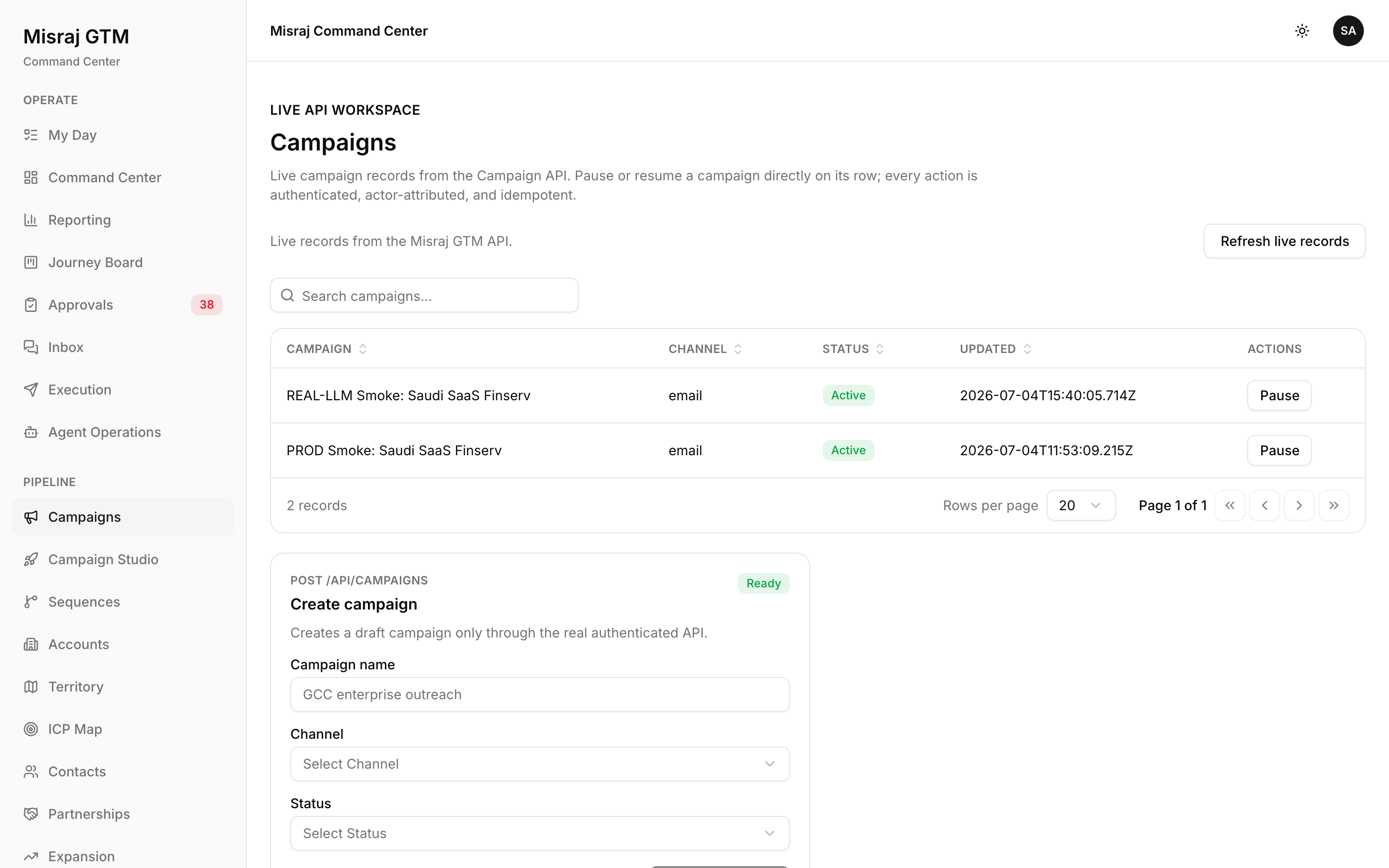Click the Approvals 38 badge
Screen dimensions: 1389x868
206,305
